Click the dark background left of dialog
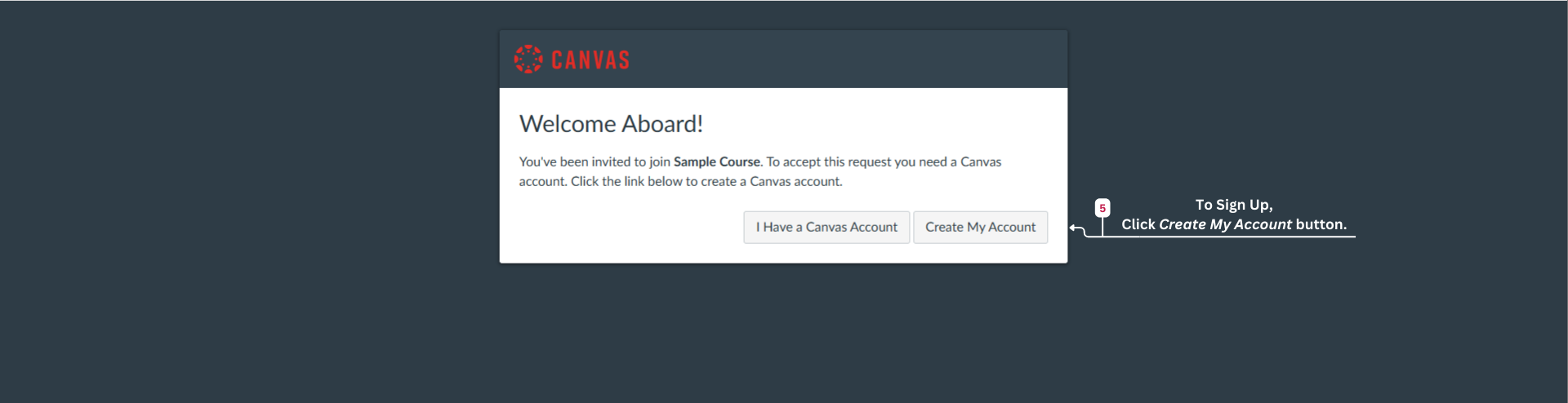1568x403 pixels. click(x=245, y=163)
